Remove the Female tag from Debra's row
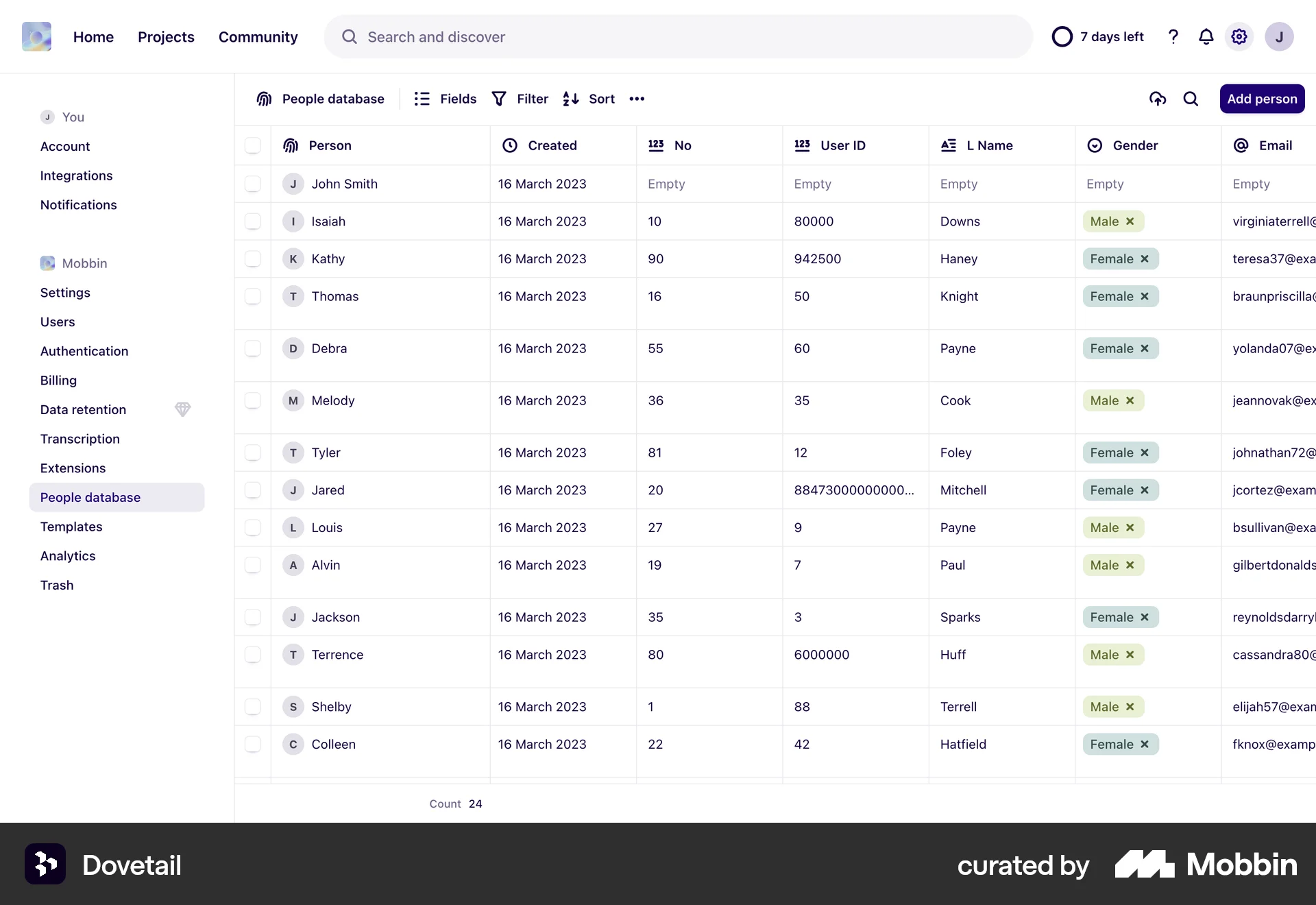The image size is (1316, 905). [1145, 348]
